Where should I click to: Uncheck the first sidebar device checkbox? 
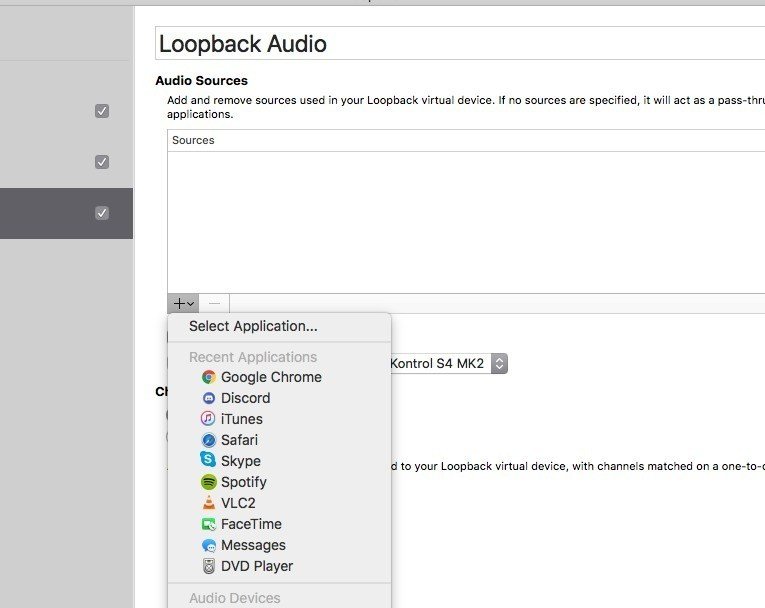102,111
